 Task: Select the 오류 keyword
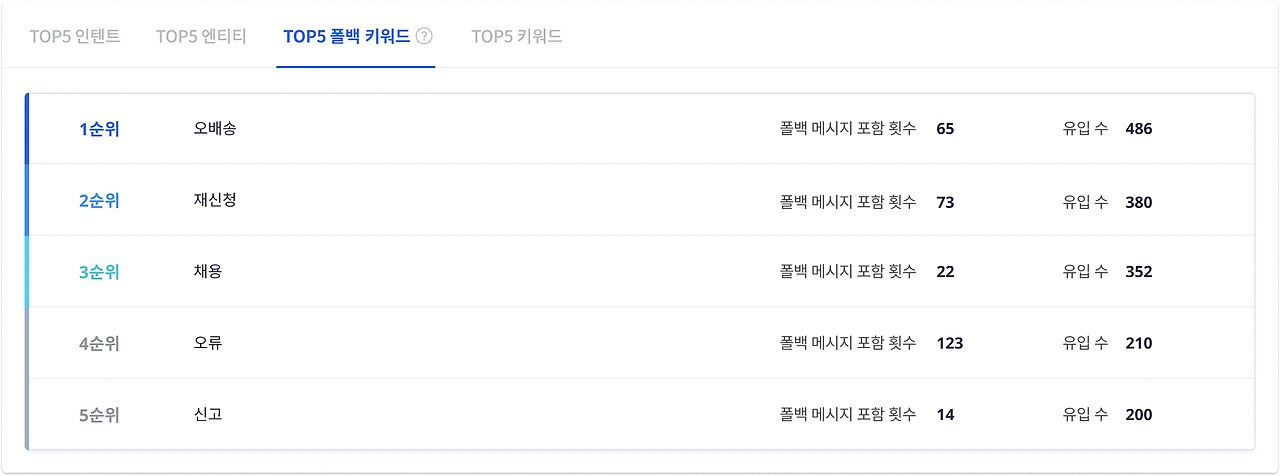coord(208,343)
